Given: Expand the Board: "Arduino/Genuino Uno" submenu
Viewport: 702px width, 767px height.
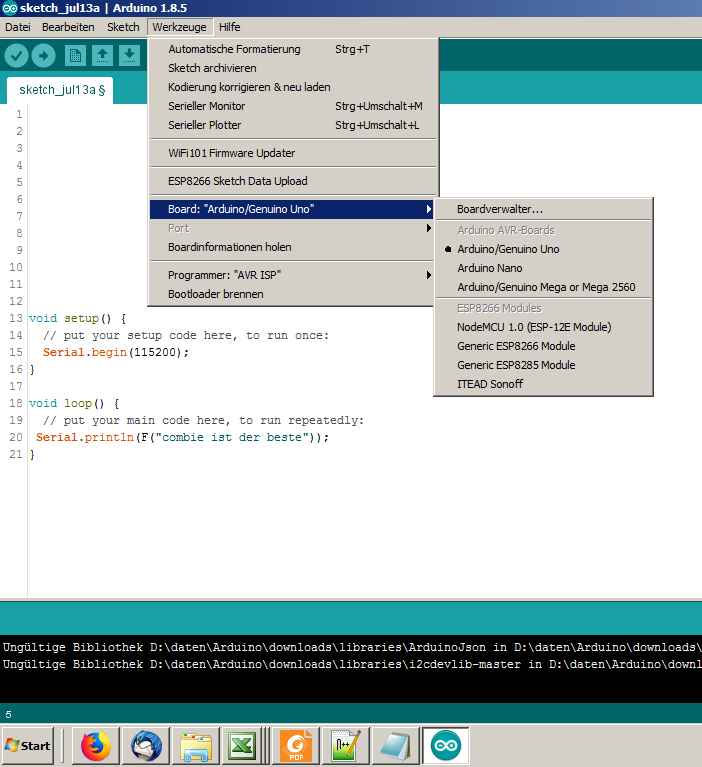Looking at the screenshot, I should [x=292, y=209].
